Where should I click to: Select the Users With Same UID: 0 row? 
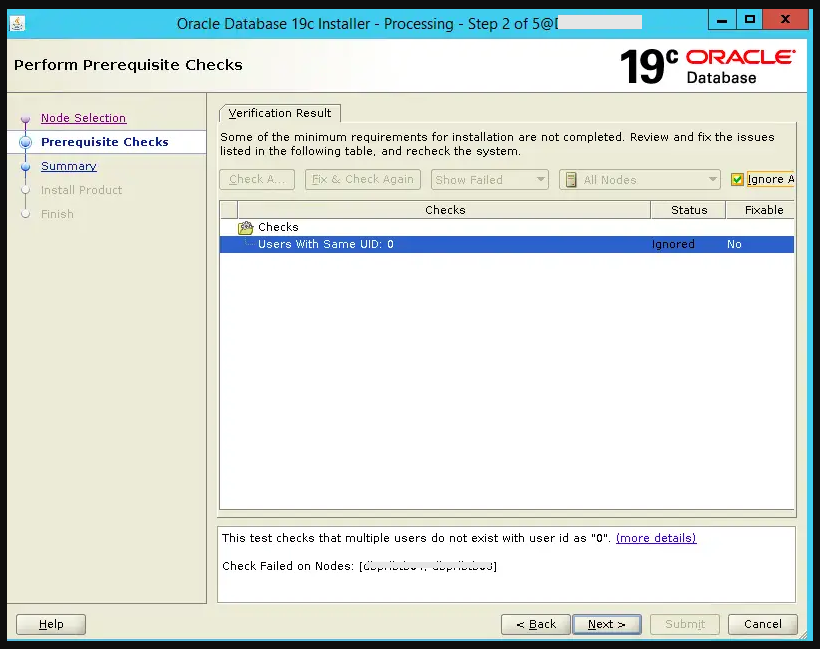click(506, 244)
